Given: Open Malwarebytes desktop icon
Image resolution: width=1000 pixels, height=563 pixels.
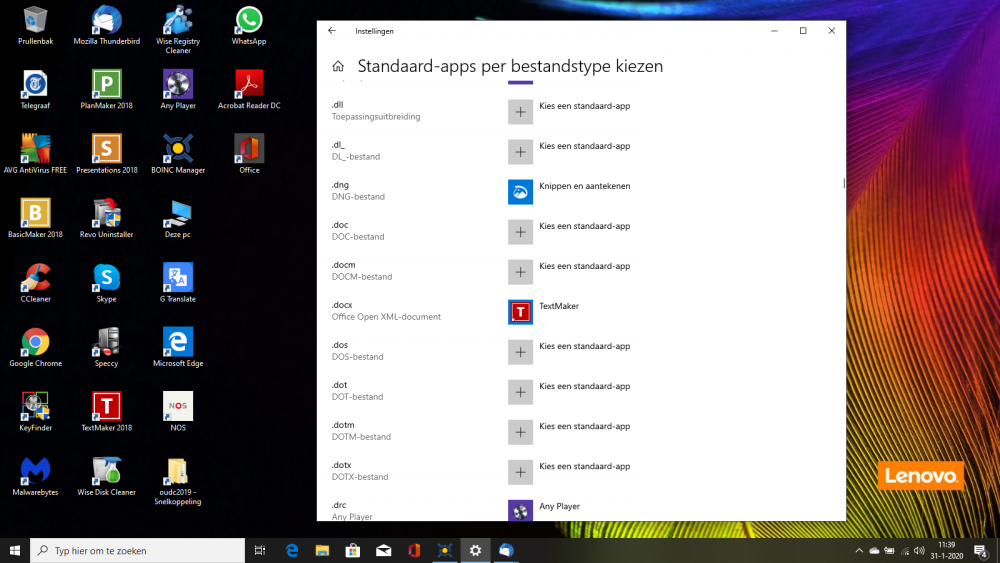Looking at the screenshot, I should 36,471.
